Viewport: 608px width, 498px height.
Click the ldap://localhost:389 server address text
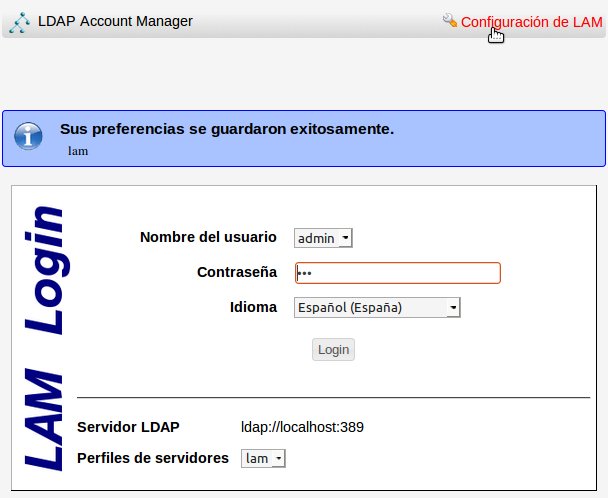click(302, 427)
